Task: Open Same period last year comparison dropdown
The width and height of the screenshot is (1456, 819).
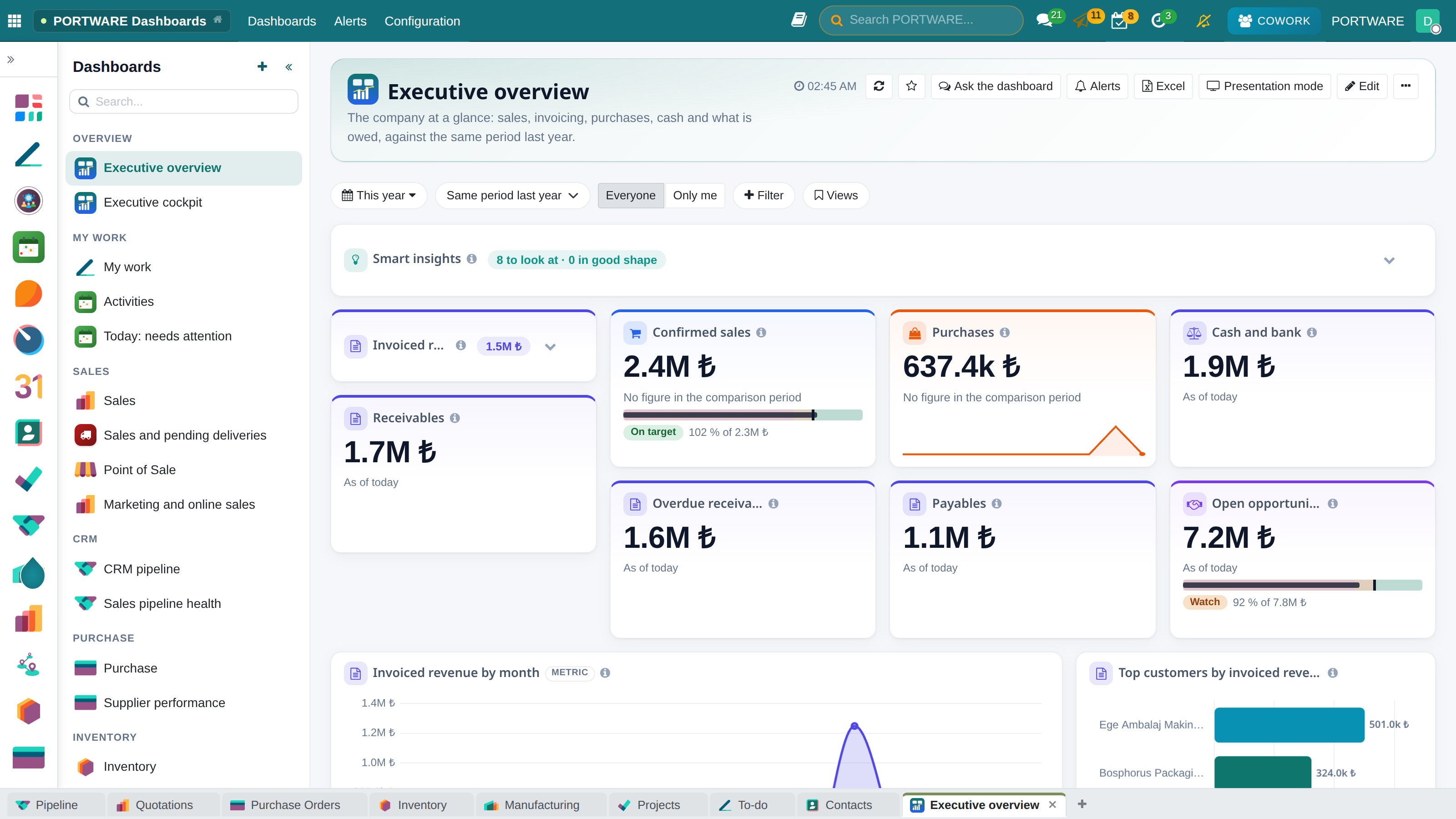Action: click(x=512, y=196)
